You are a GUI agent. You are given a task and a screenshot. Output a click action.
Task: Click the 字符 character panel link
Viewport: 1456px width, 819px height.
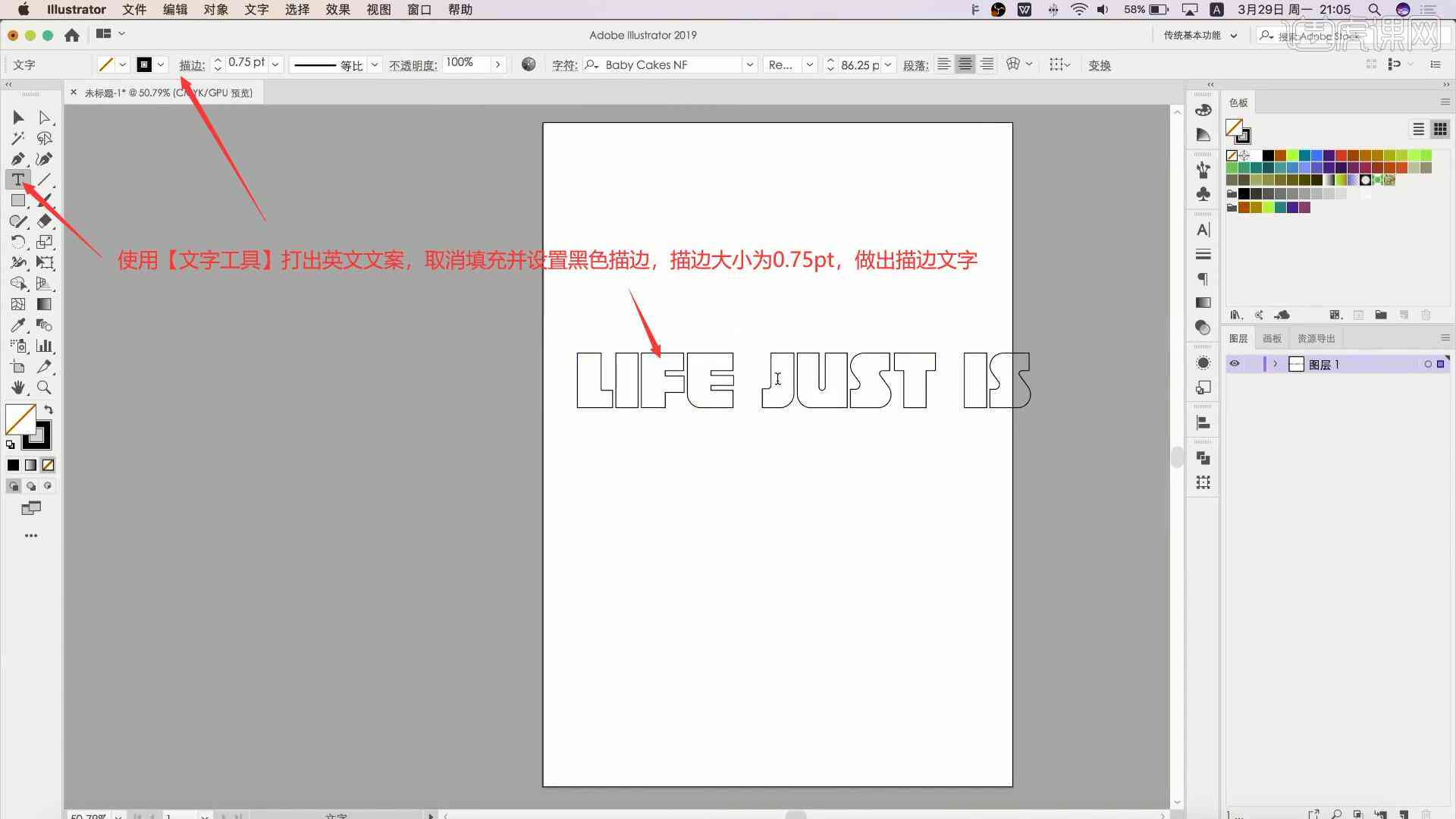coord(564,65)
